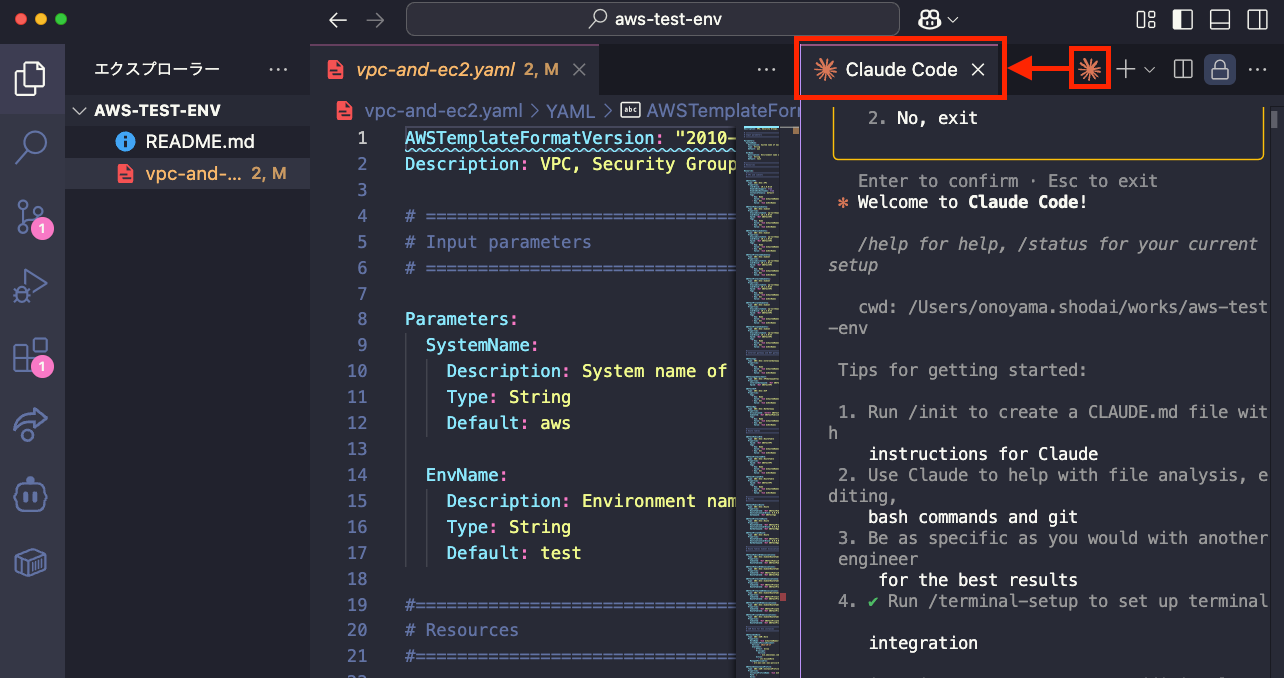Click the YAML breadcrumb item

coord(570,111)
